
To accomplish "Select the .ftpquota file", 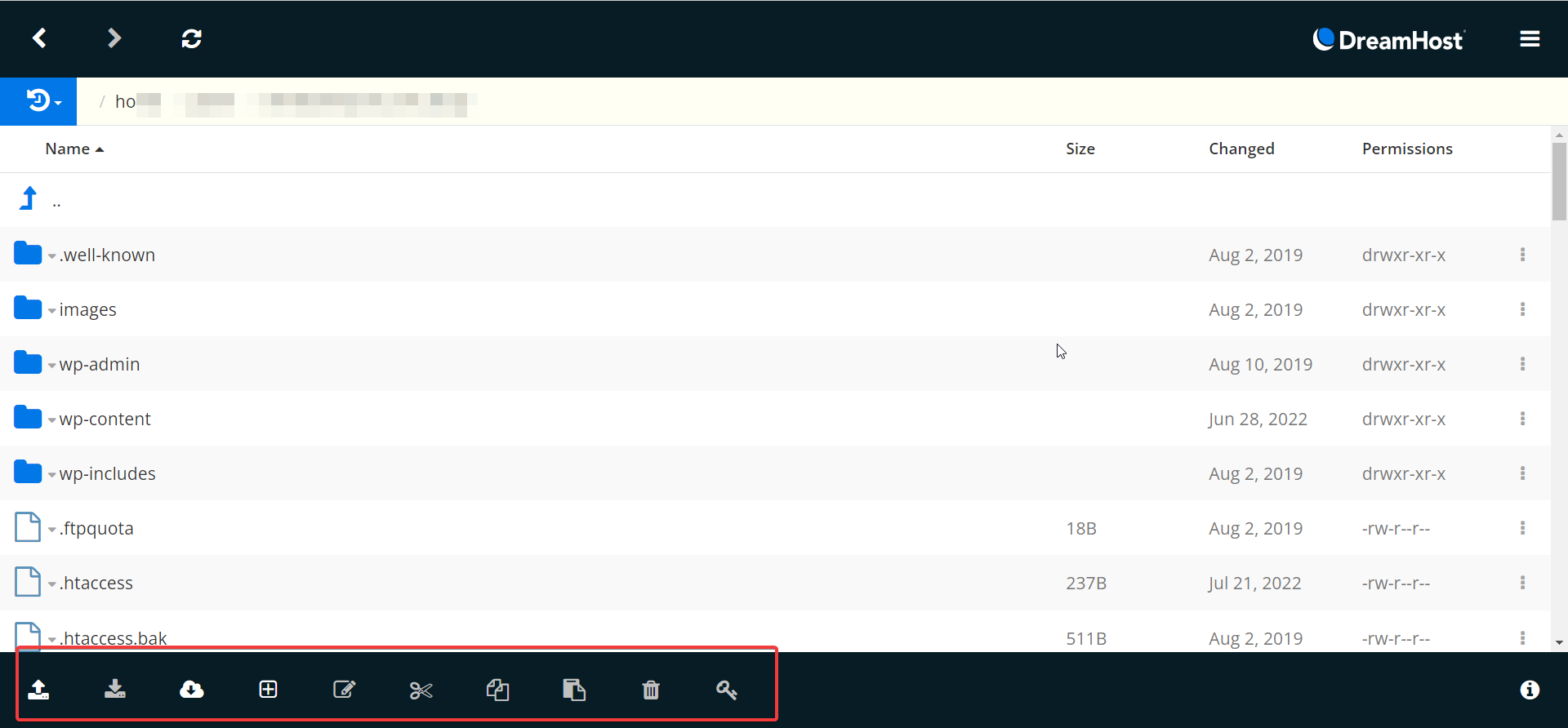I will tap(96, 528).
